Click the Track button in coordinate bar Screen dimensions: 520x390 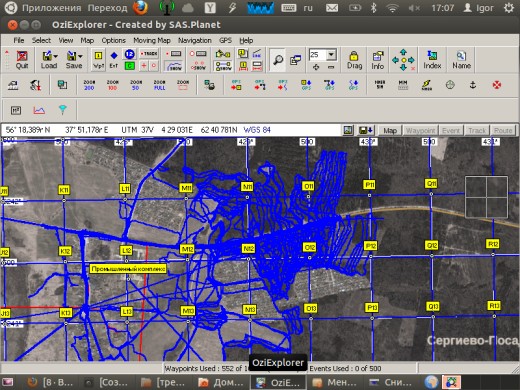point(477,130)
